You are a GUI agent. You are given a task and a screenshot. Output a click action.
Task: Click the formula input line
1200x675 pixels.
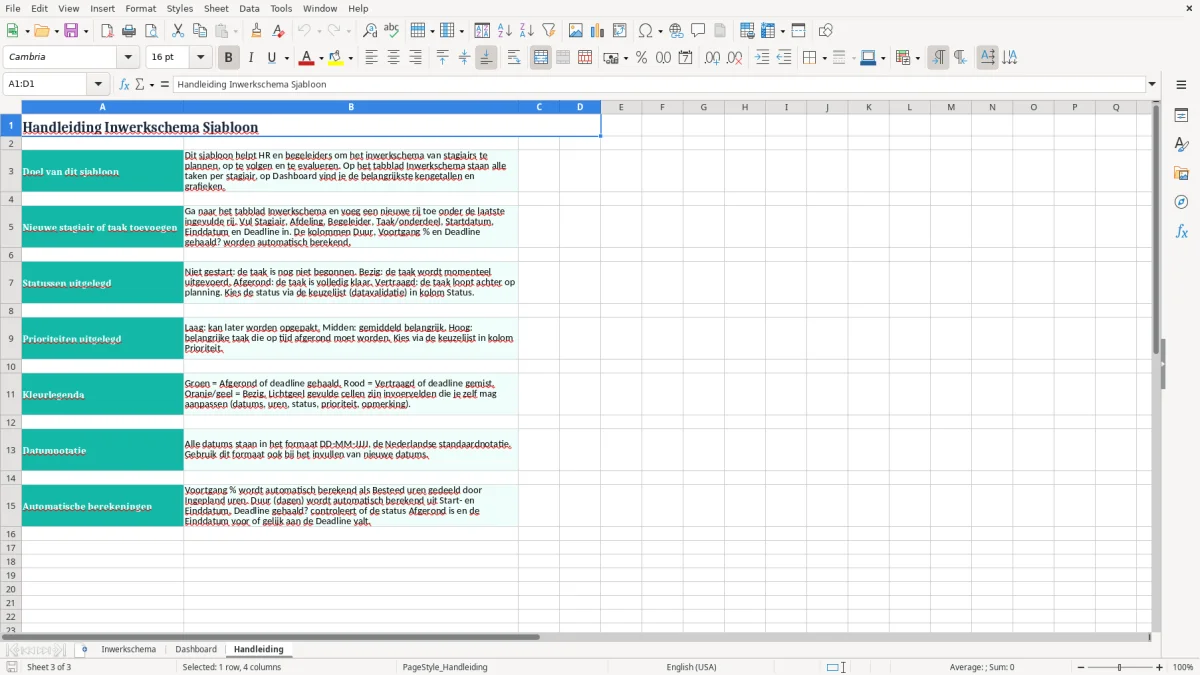[x=658, y=85]
